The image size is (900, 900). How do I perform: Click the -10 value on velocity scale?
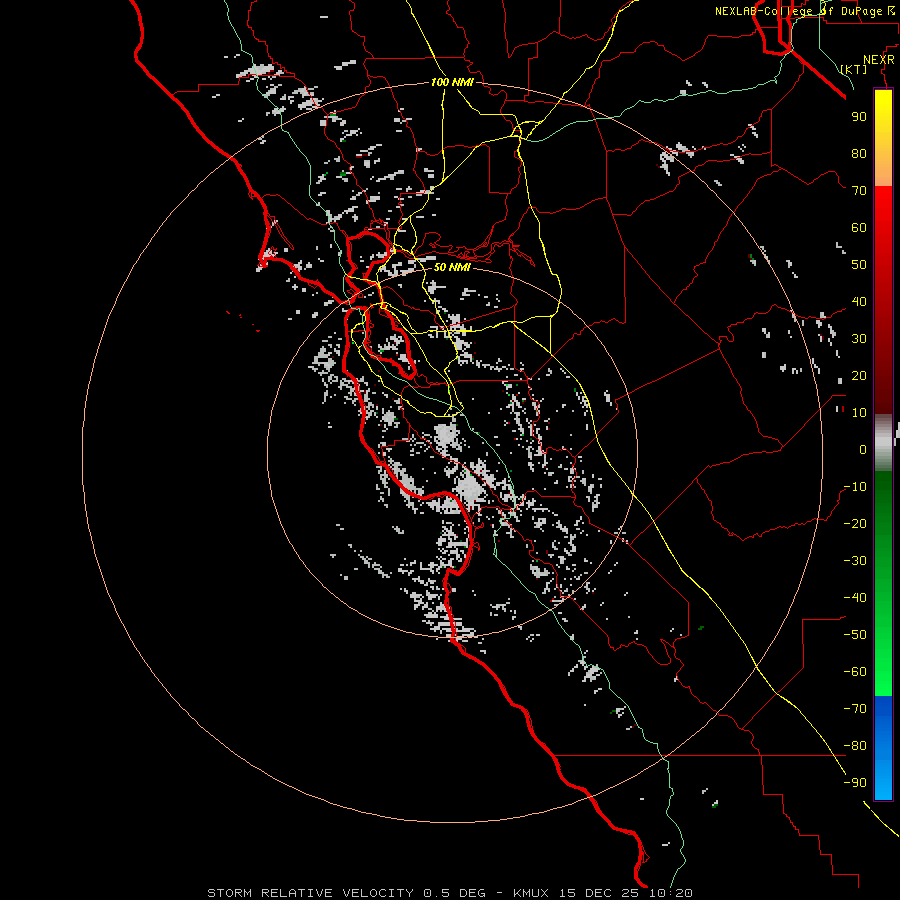click(855, 487)
